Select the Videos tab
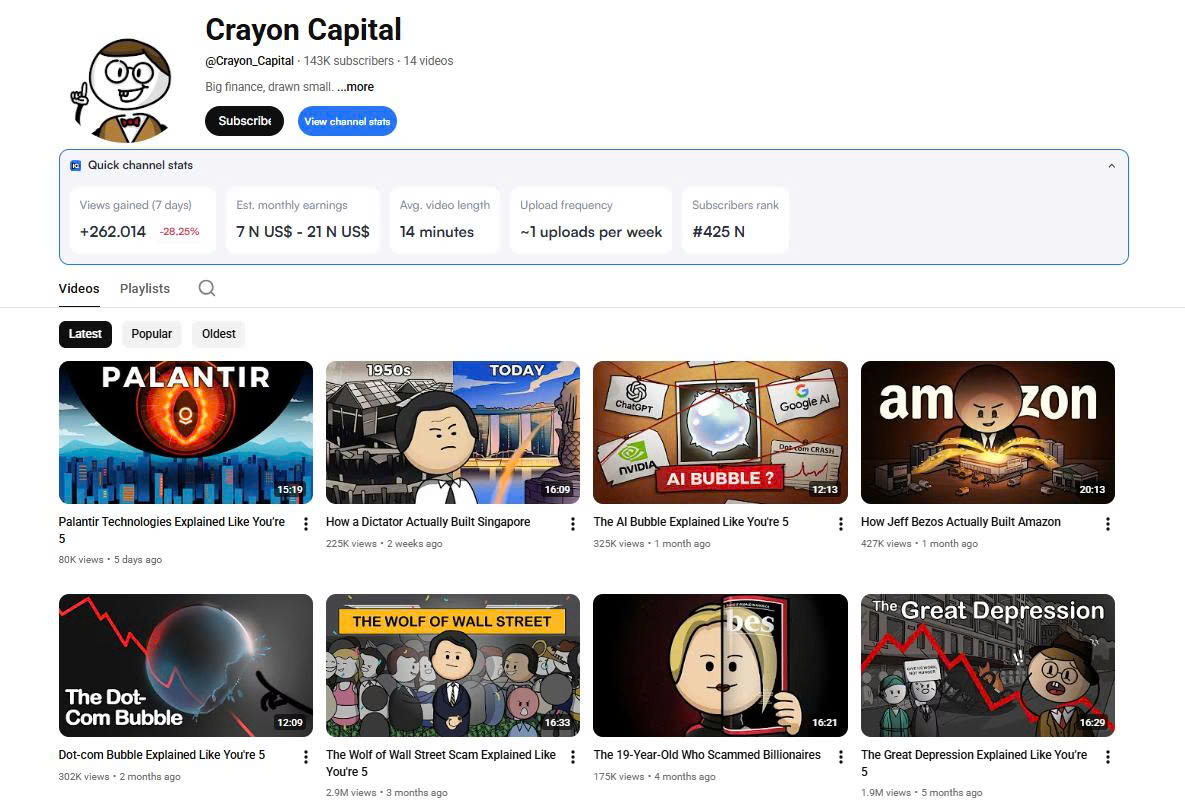The height and width of the screenshot is (811, 1185). 79,289
